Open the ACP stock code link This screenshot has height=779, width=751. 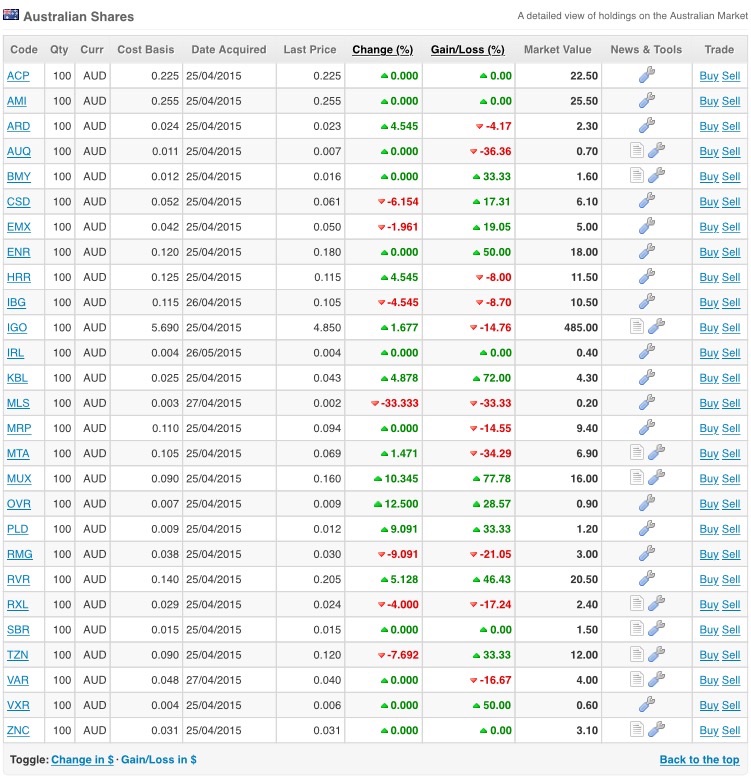click(x=18, y=76)
